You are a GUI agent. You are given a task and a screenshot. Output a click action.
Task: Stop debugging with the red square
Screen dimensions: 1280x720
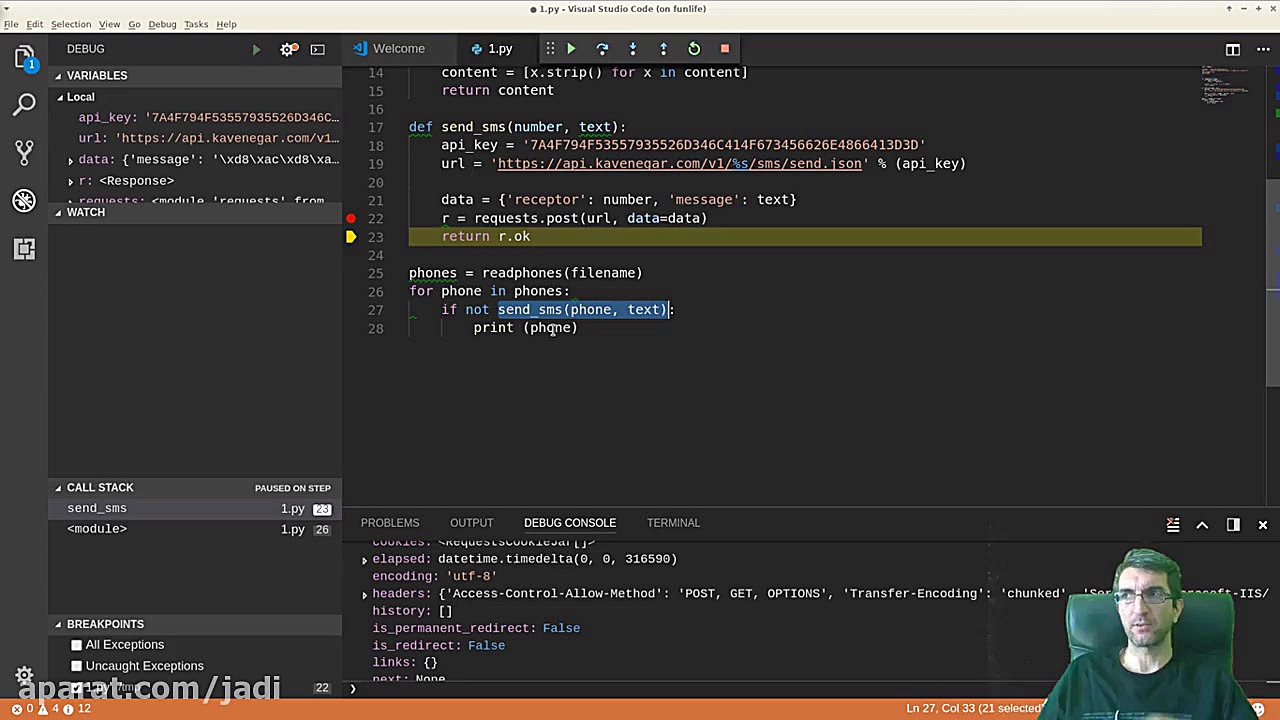tap(725, 49)
